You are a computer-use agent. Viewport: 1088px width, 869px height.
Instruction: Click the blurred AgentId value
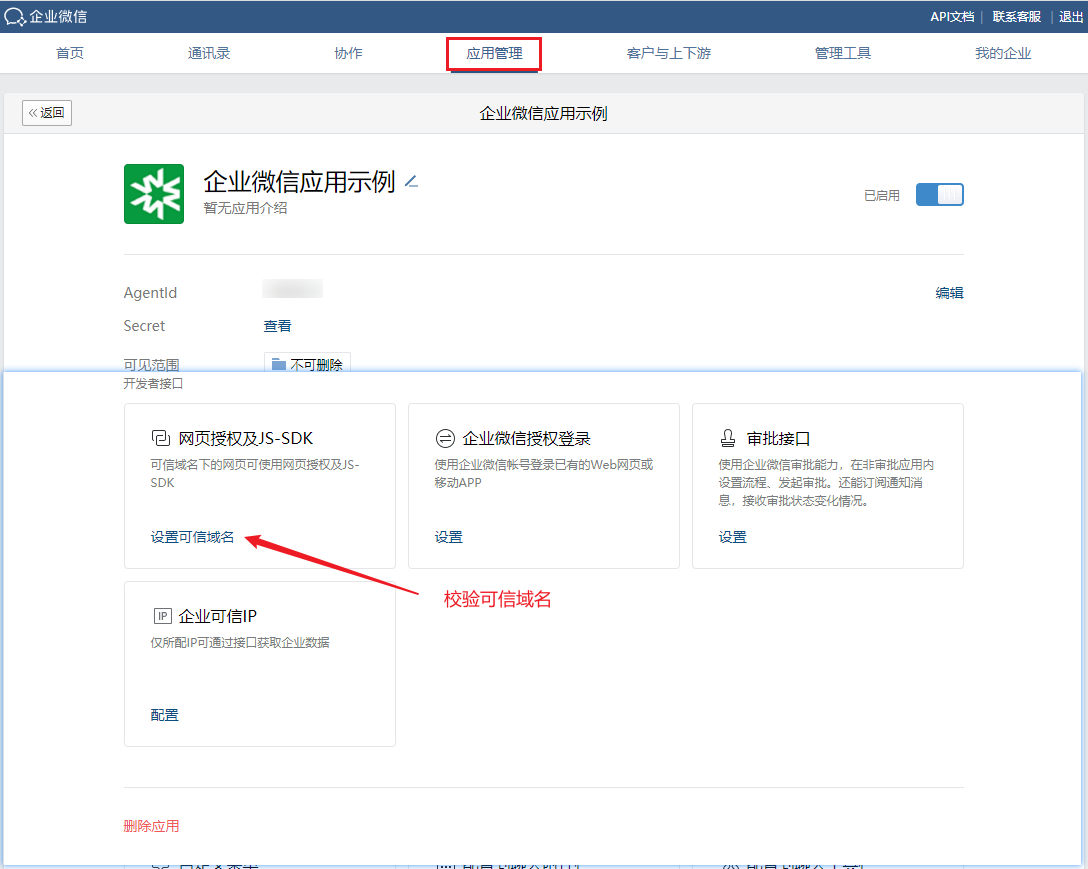coord(292,289)
